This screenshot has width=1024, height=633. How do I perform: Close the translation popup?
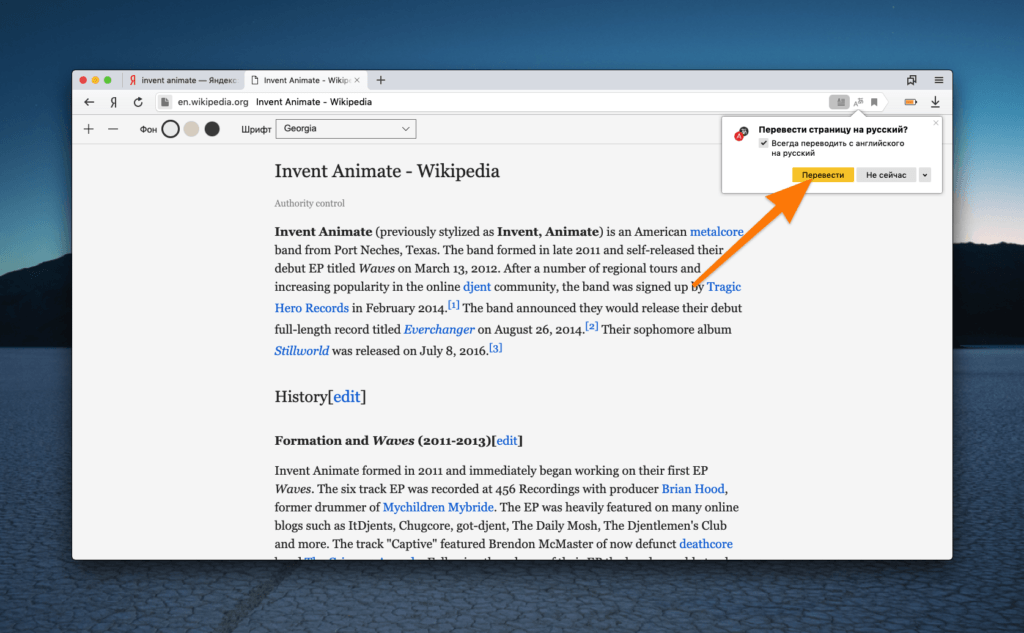pyautogui.click(x=936, y=123)
